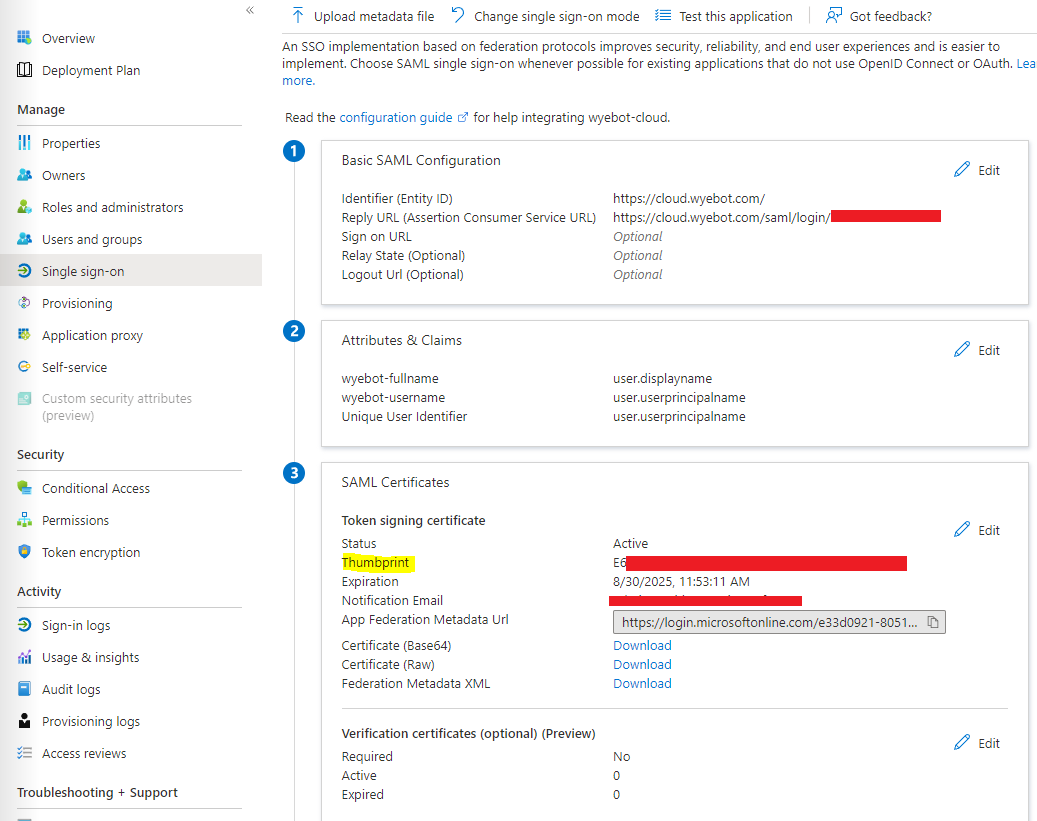Click the wyebot-fullname claim name
The width and height of the screenshot is (1037, 821).
click(x=390, y=378)
